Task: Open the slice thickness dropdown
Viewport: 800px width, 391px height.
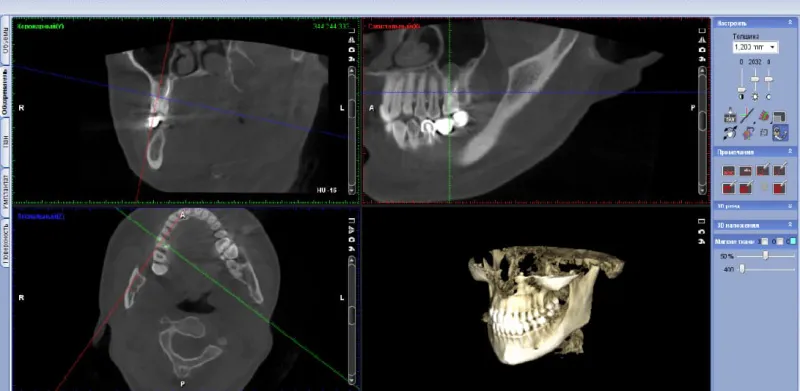Action: pos(755,47)
